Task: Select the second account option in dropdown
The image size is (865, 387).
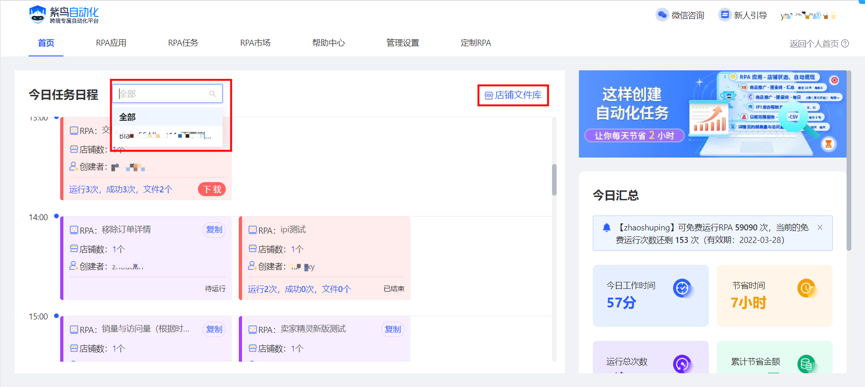Action: click(168, 136)
